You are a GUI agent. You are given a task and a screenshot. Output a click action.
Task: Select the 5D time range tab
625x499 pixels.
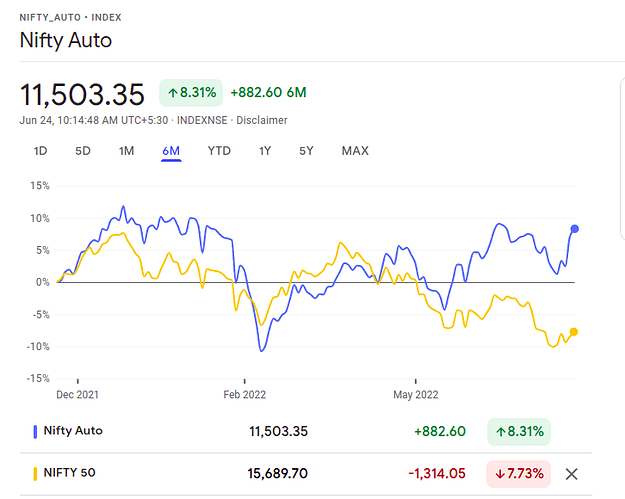[x=83, y=151]
